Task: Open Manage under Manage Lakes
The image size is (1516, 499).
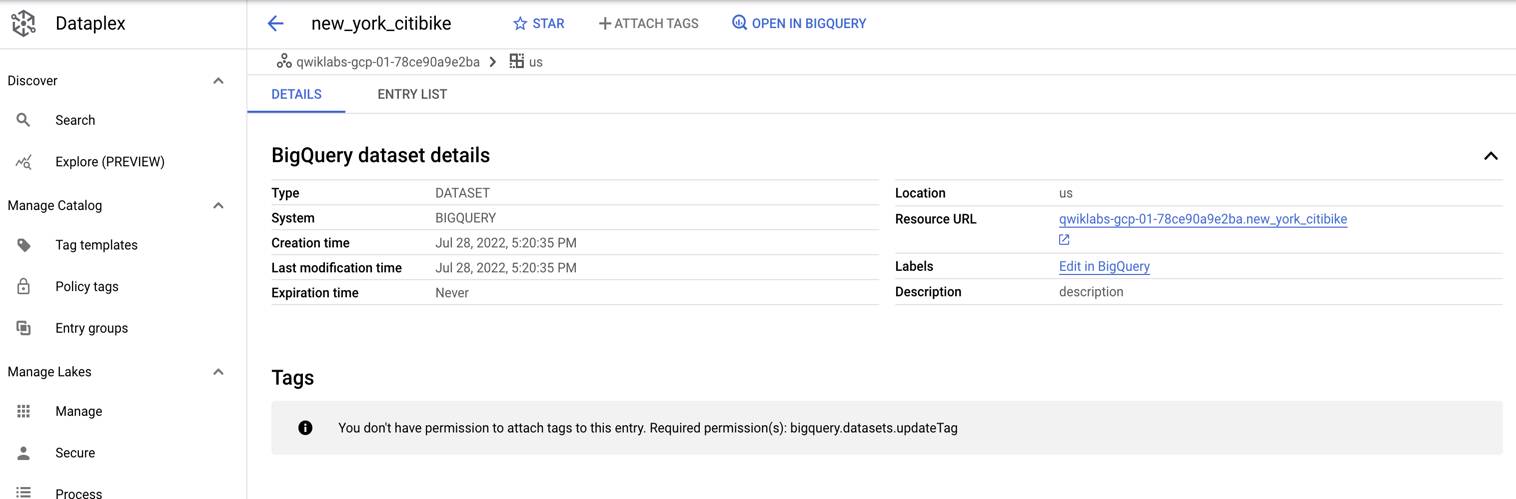Action: coord(78,411)
